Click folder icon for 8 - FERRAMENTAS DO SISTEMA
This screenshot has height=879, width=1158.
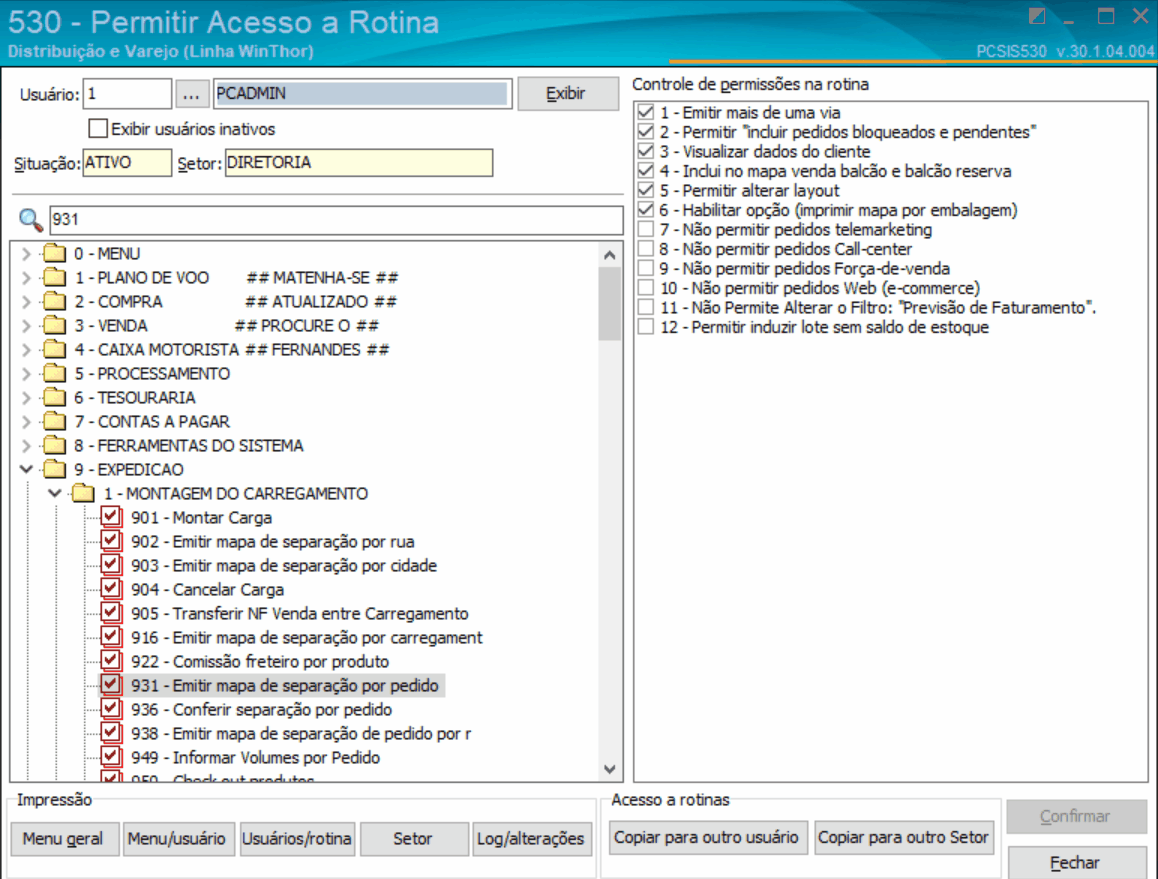point(54,445)
